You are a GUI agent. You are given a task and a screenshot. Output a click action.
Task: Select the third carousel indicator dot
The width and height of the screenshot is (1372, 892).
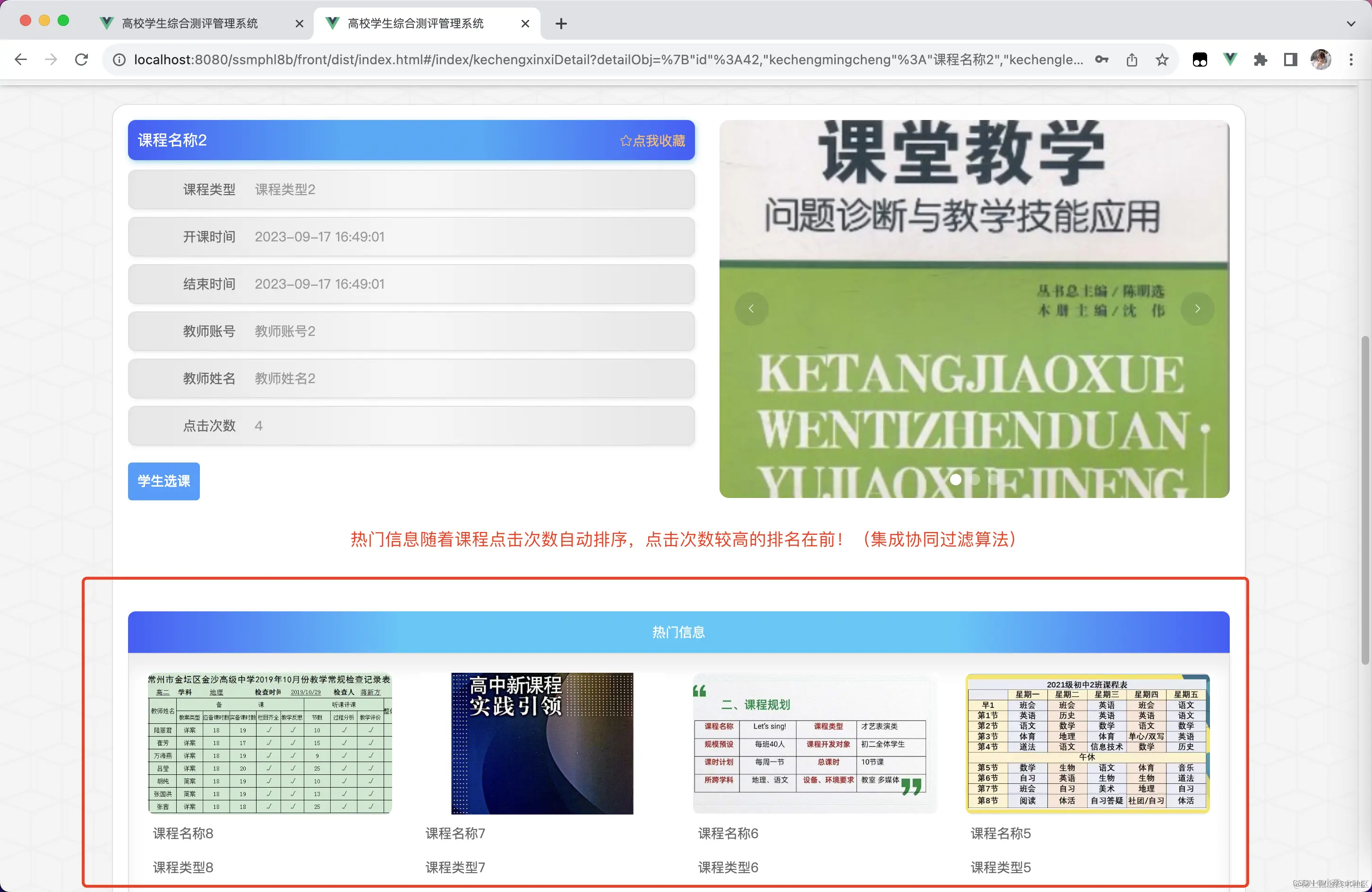(995, 480)
